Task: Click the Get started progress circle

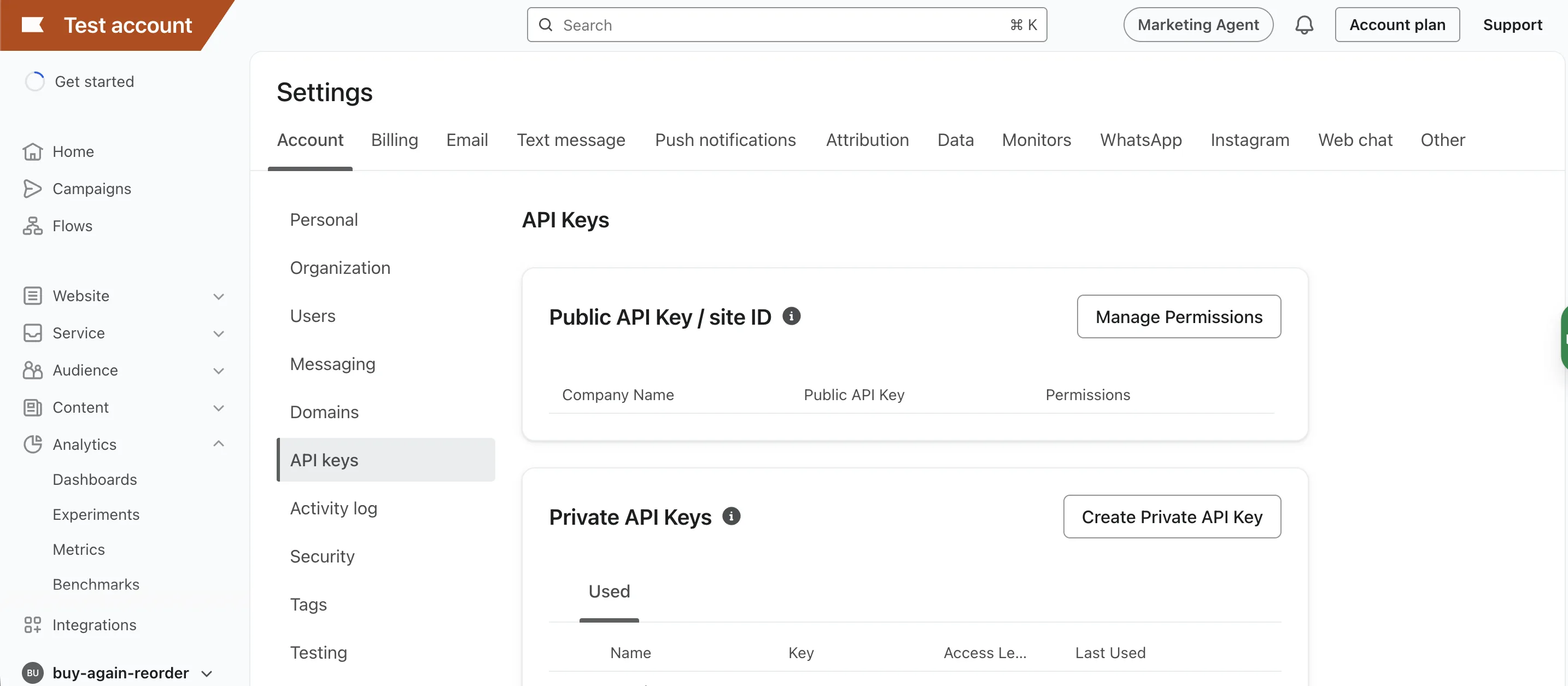Action: point(34,81)
